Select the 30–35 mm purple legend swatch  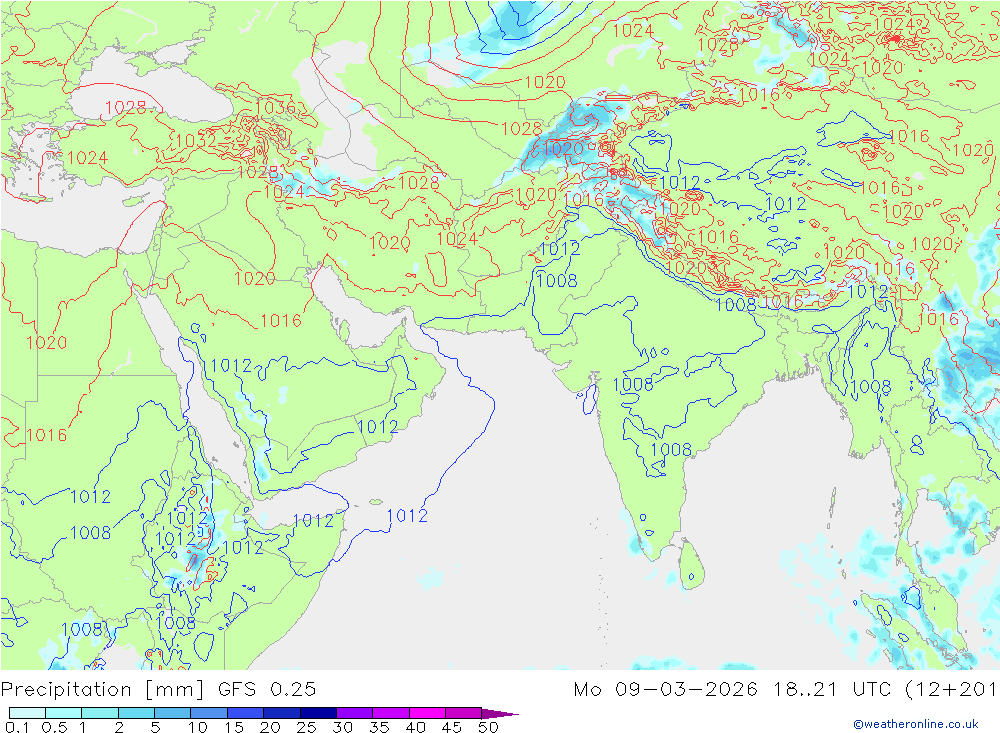(354, 713)
